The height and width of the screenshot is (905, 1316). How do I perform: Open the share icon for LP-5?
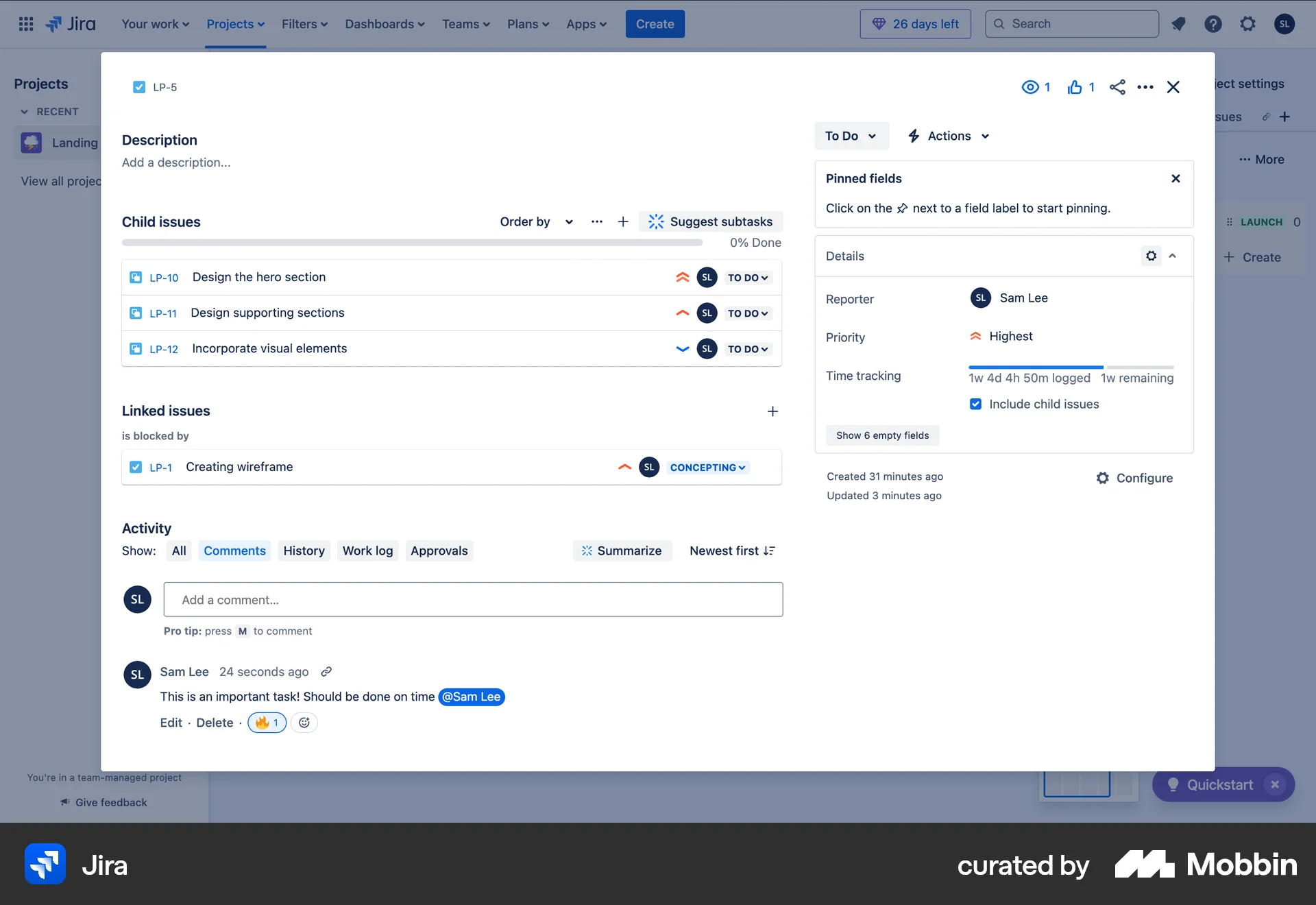pyautogui.click(x=1118, y=87)
